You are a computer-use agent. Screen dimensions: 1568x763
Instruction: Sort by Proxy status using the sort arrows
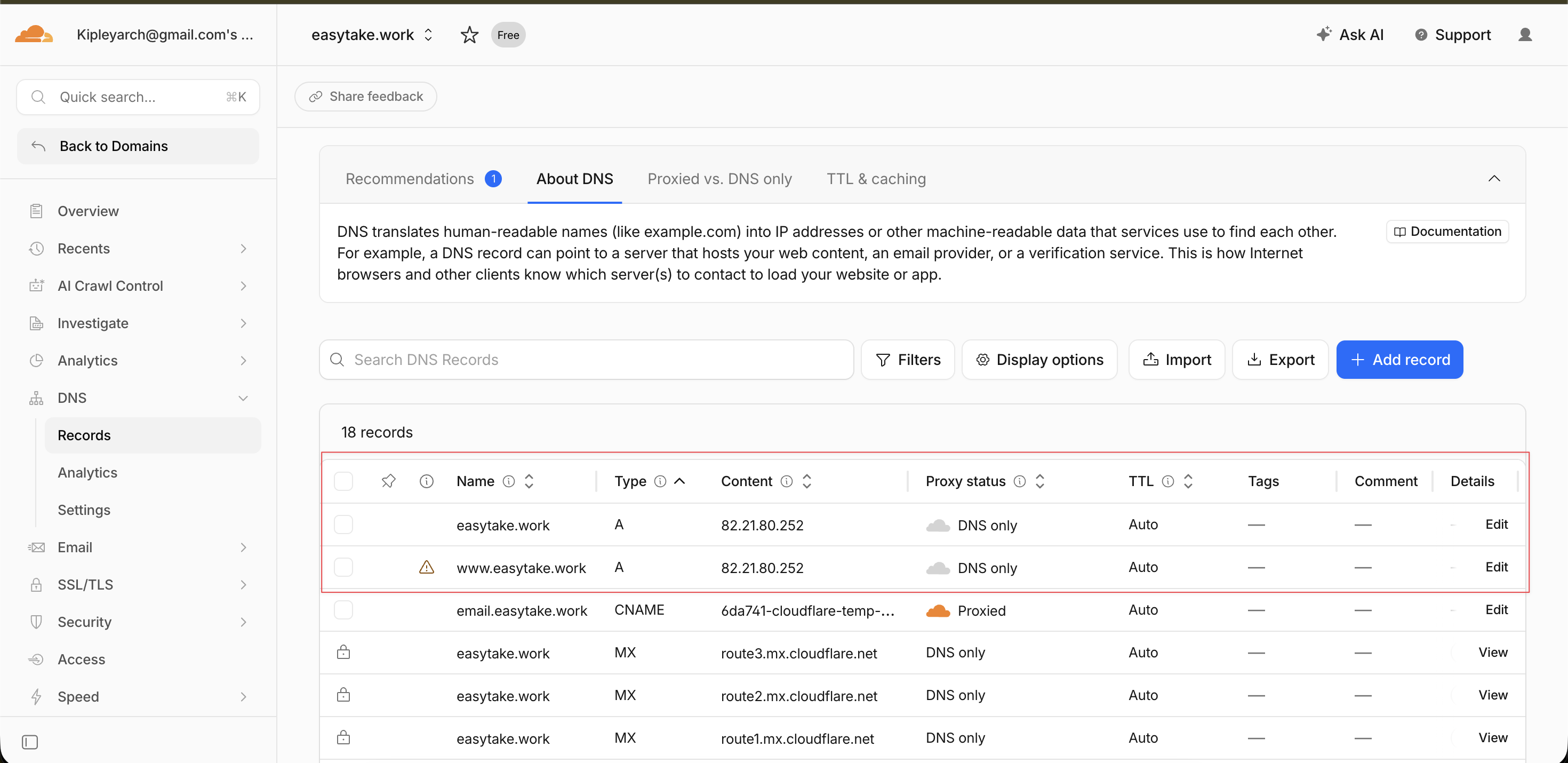click(x=1040, y=481)
